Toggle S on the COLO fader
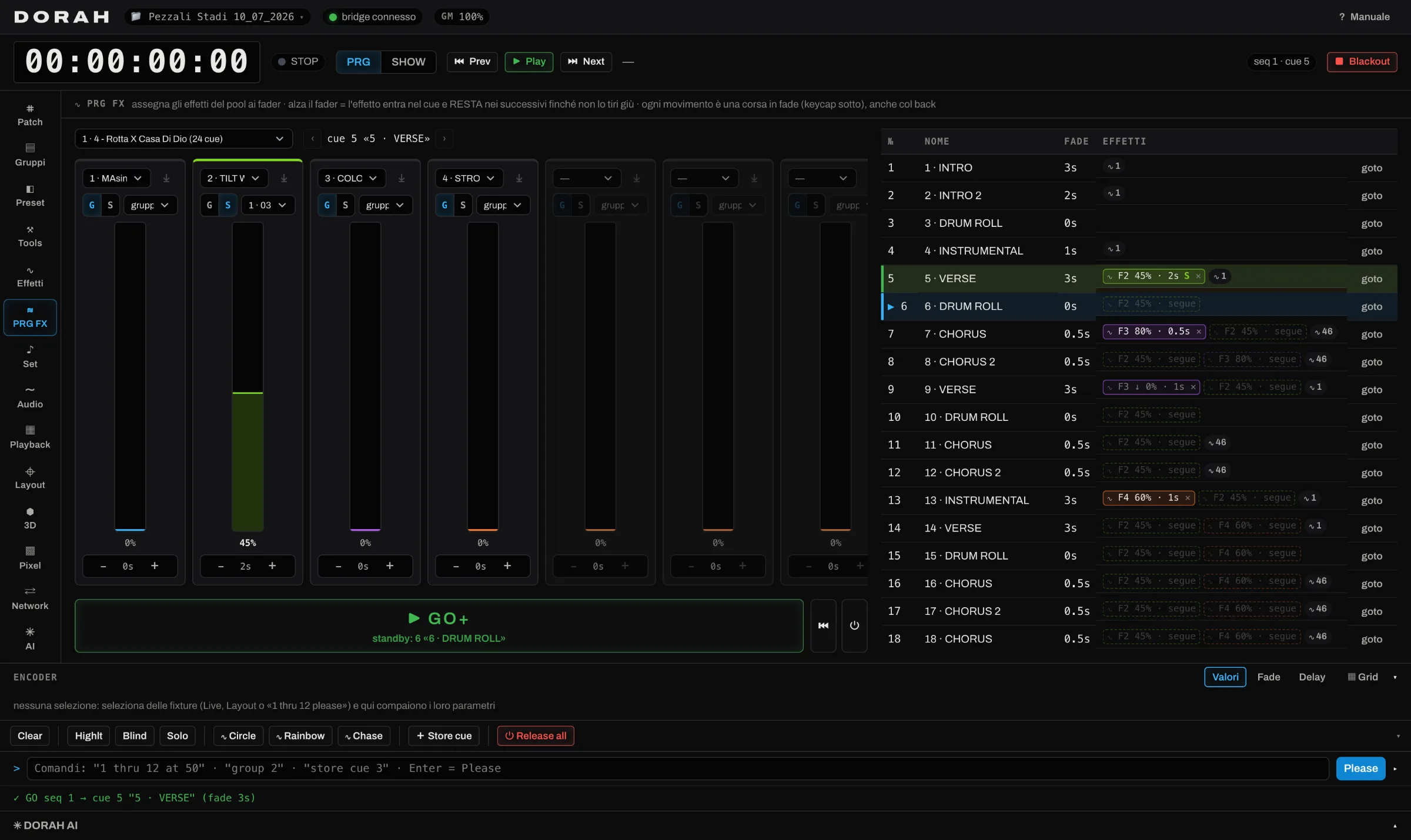Screen dimensions: 1411x840 [x=345, y=205]
